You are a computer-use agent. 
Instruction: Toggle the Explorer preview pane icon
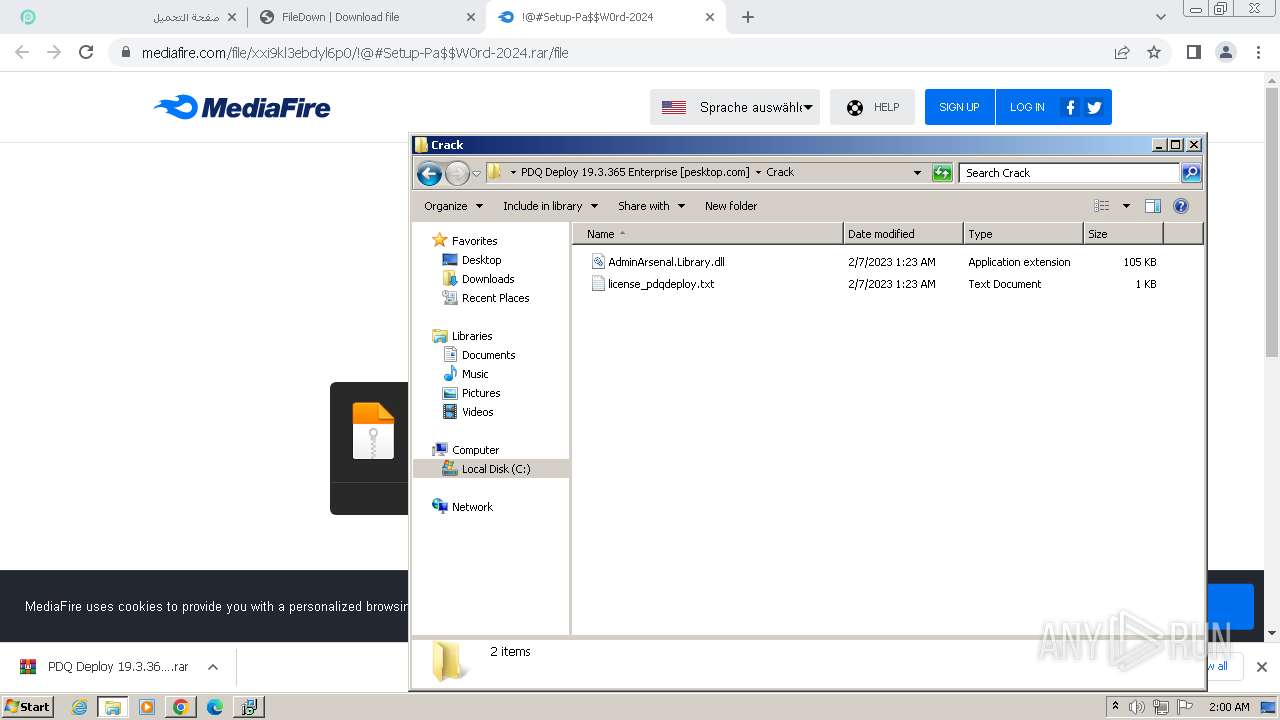coord(1152,206)
